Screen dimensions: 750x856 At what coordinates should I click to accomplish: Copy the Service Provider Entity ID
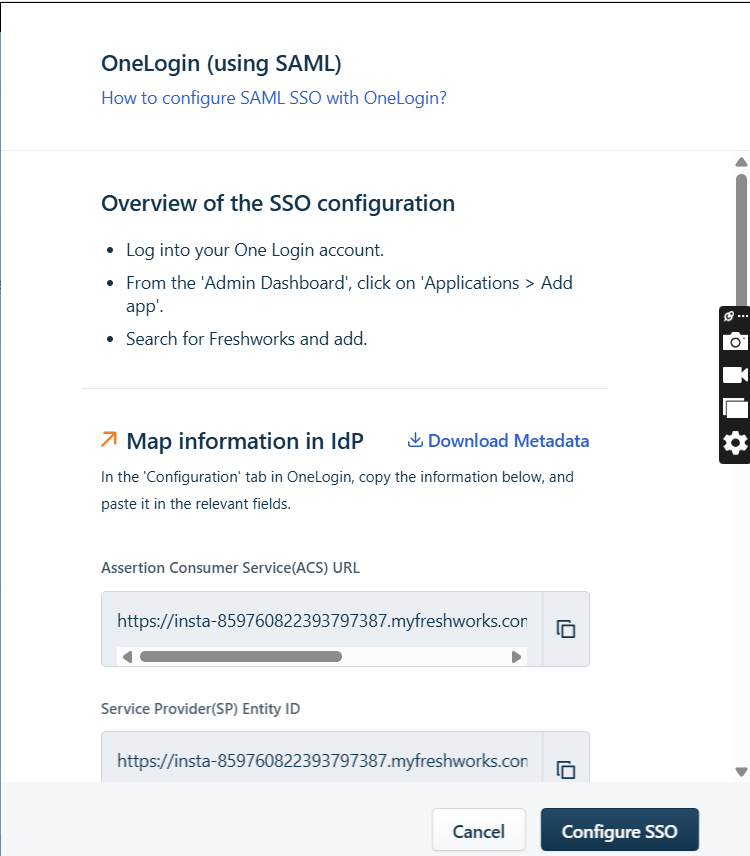pyautogui.click(x=566, y=769)
